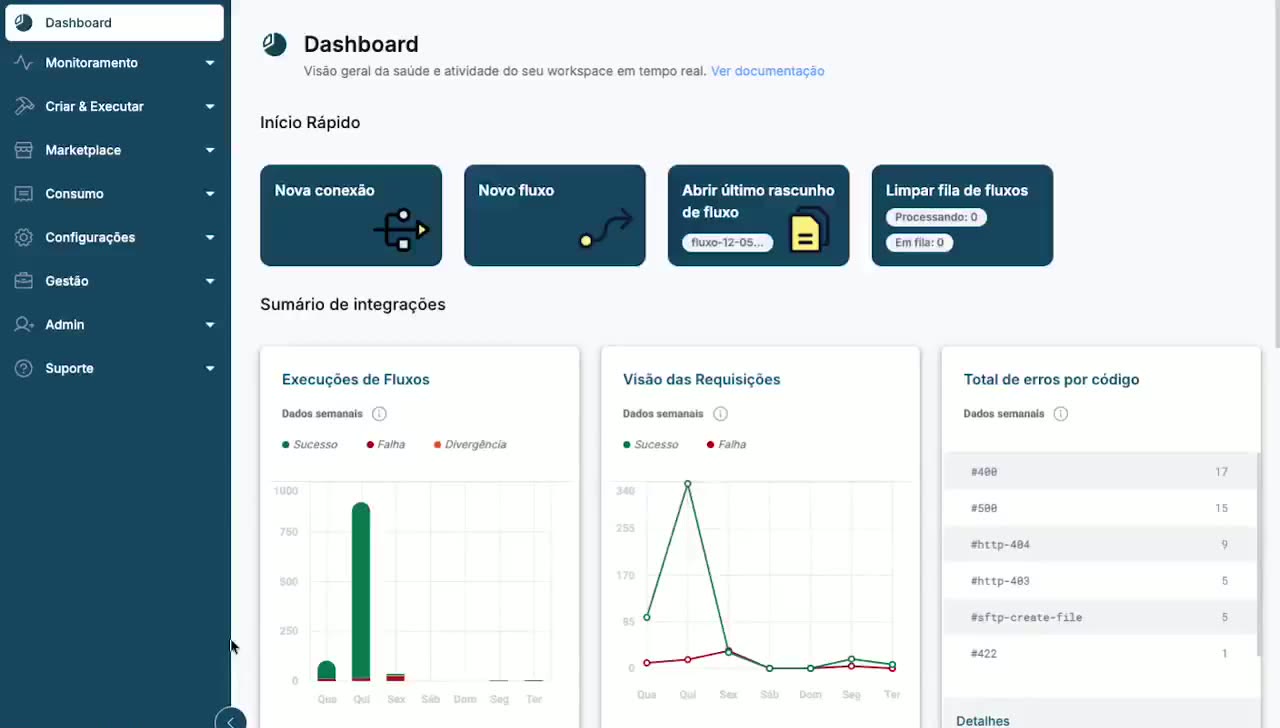Expand the Gestão dropdown arrow
This screenshot has width=1280, height=728.
pos(210,281)
